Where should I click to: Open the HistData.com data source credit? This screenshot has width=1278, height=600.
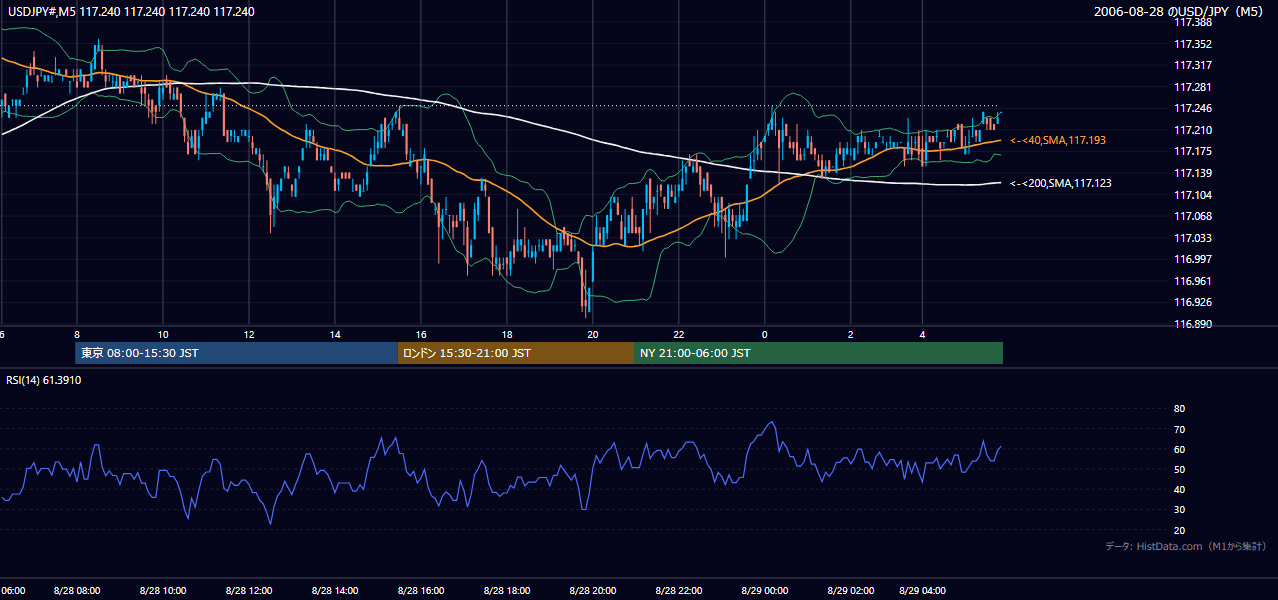(x=1185, y=546)
